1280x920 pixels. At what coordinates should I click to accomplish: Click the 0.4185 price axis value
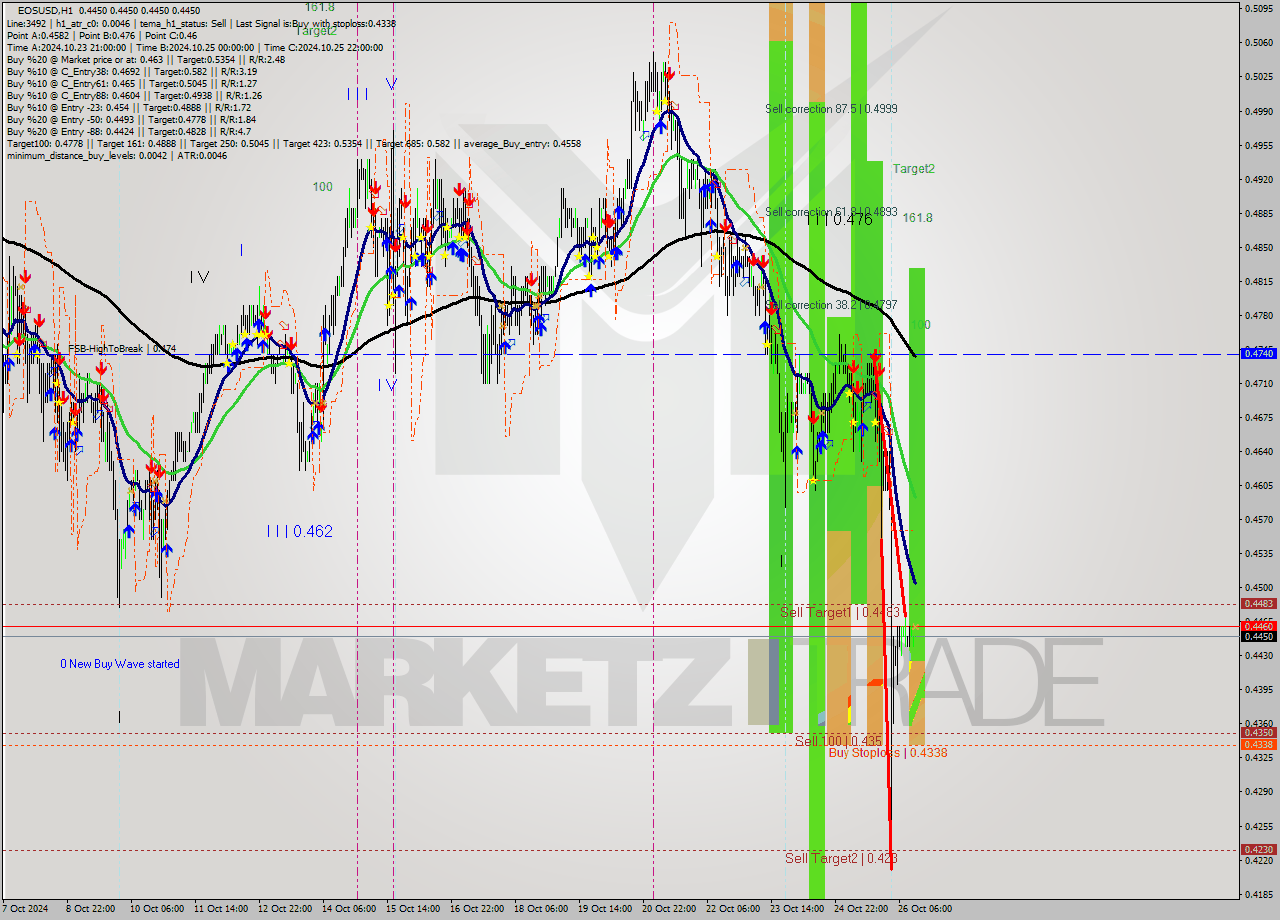(x=1258, y=893)
